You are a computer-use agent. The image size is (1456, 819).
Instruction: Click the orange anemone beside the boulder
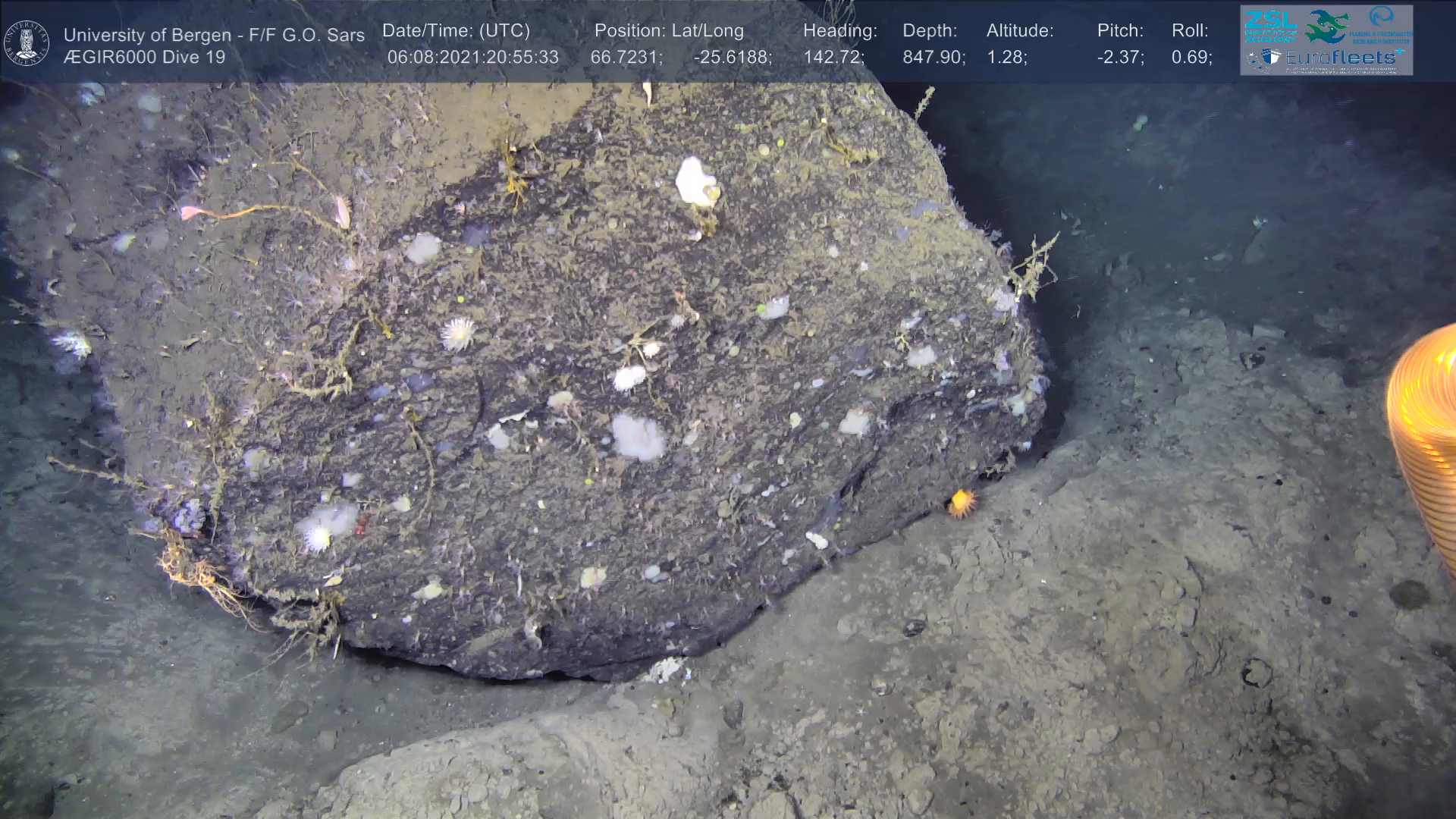[962, 503]
